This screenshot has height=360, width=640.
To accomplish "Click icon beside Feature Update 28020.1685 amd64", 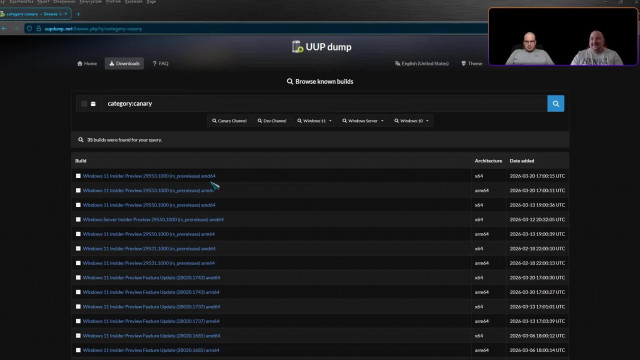I will [x=78, y=336].
